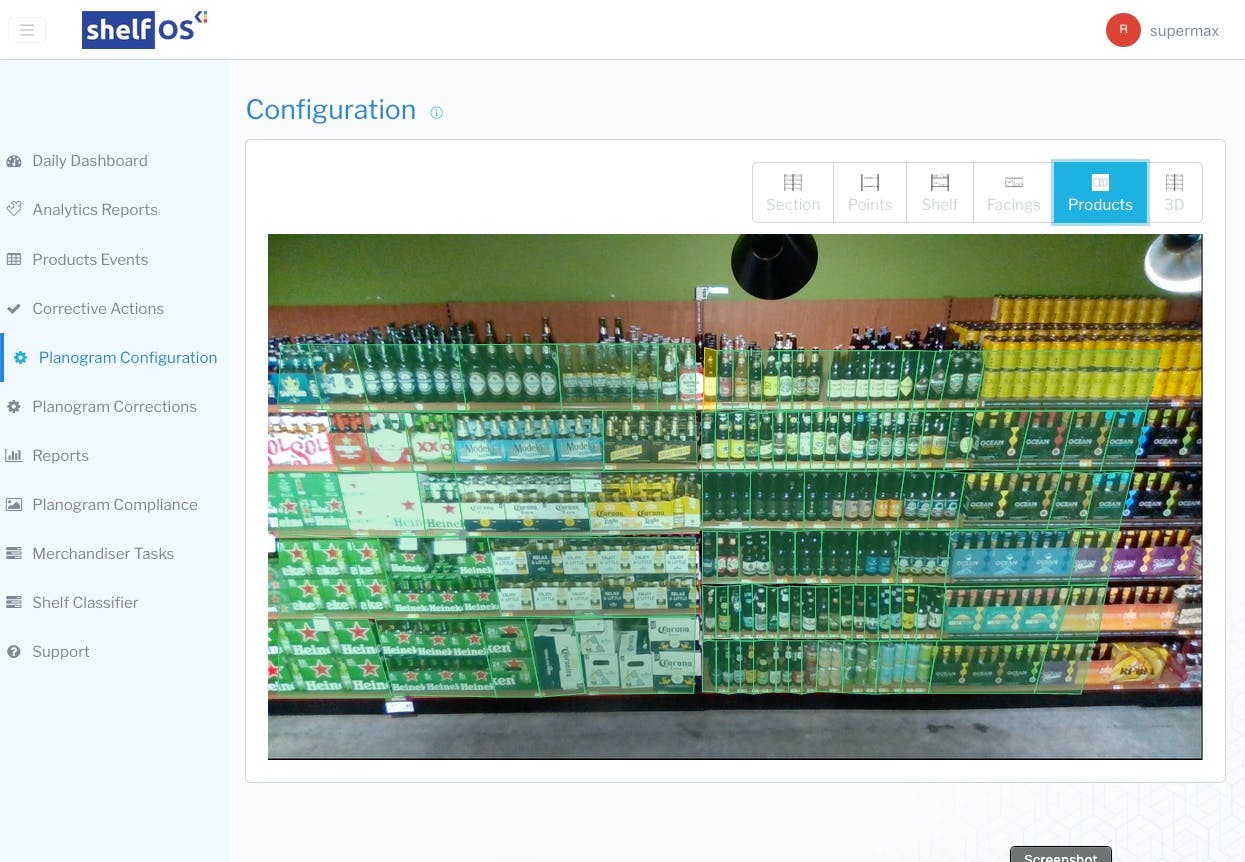Open Planogram Corrections page
The width and height of the screenshot is (1245, 862).
[x=114, y=407]
